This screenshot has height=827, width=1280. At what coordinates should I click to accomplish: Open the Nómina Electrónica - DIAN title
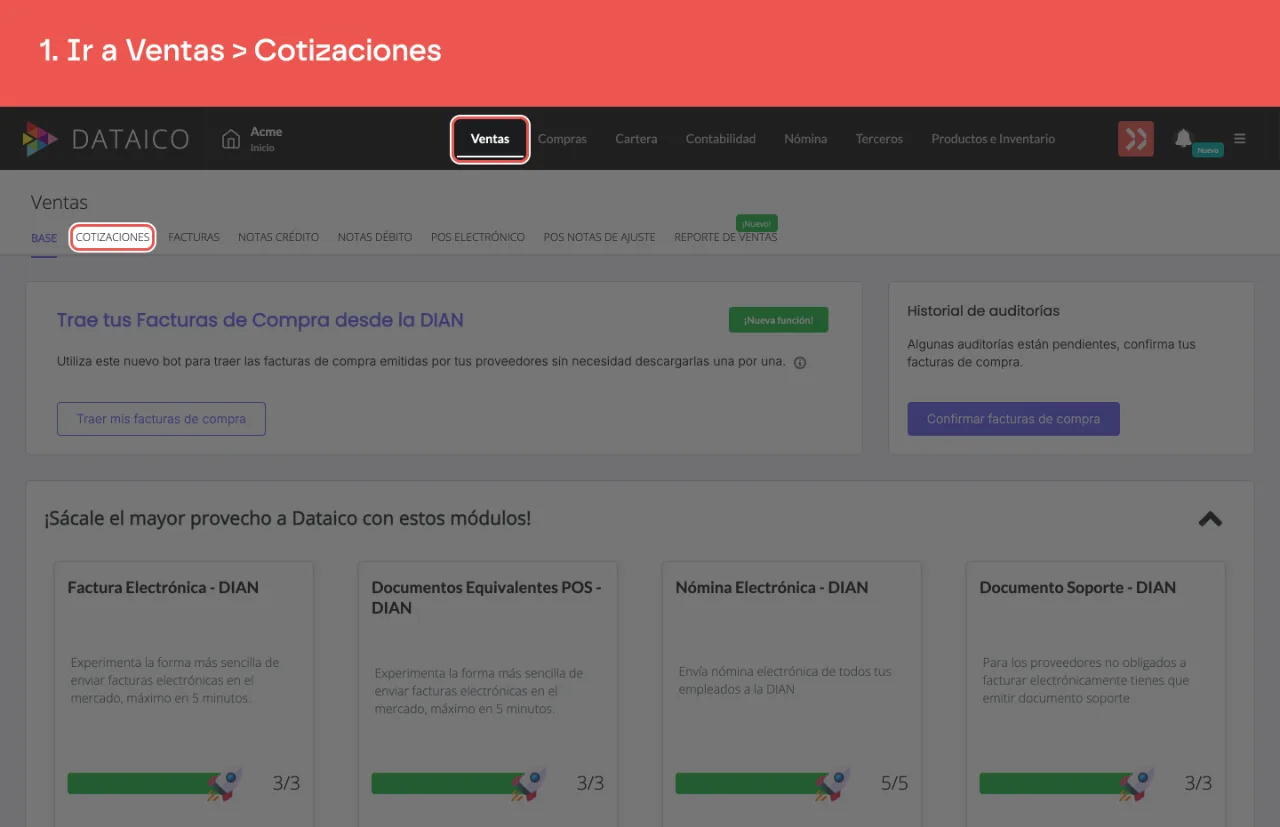click(772, 588)
